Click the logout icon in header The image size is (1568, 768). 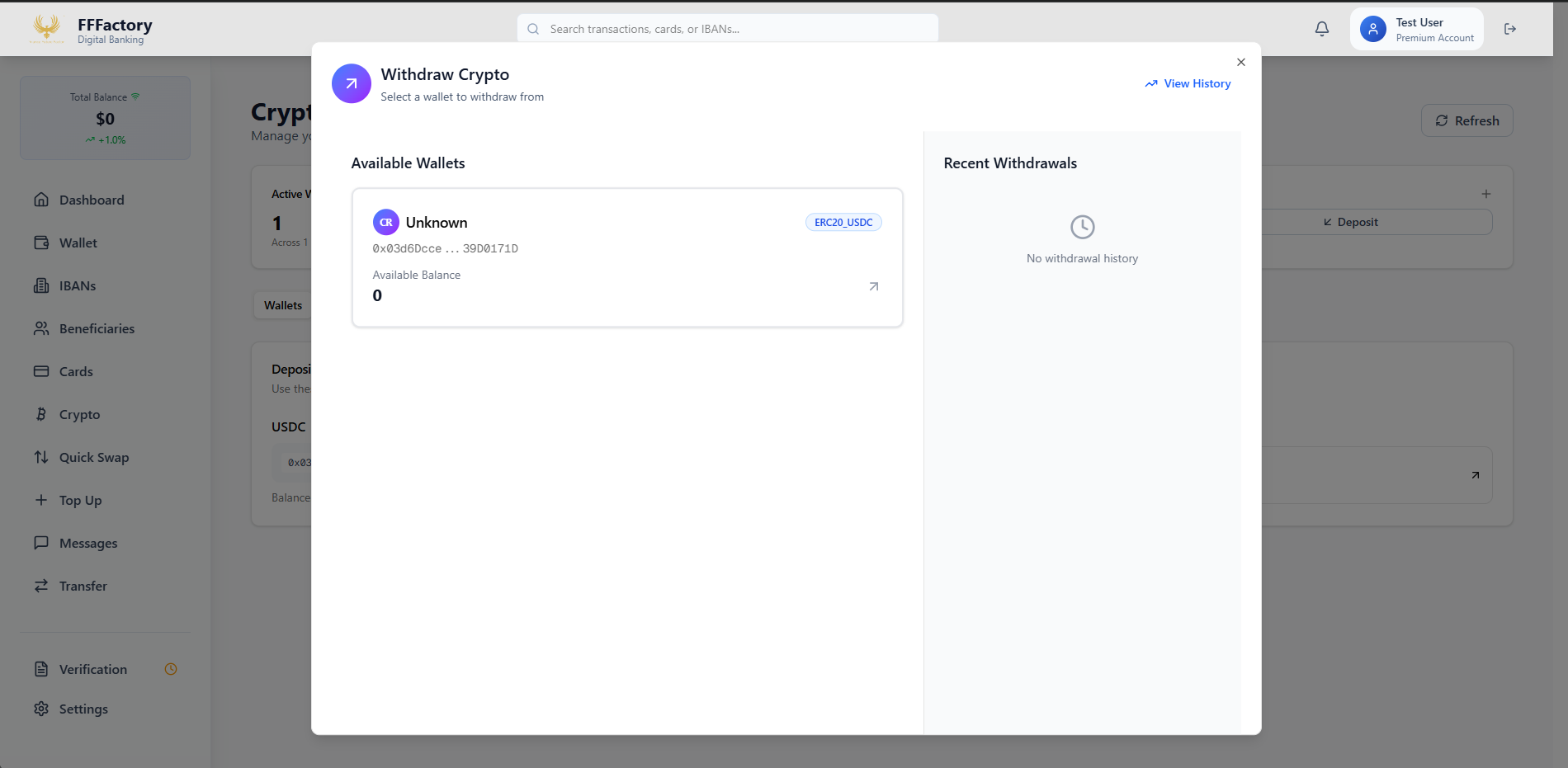pos(1509,29)
